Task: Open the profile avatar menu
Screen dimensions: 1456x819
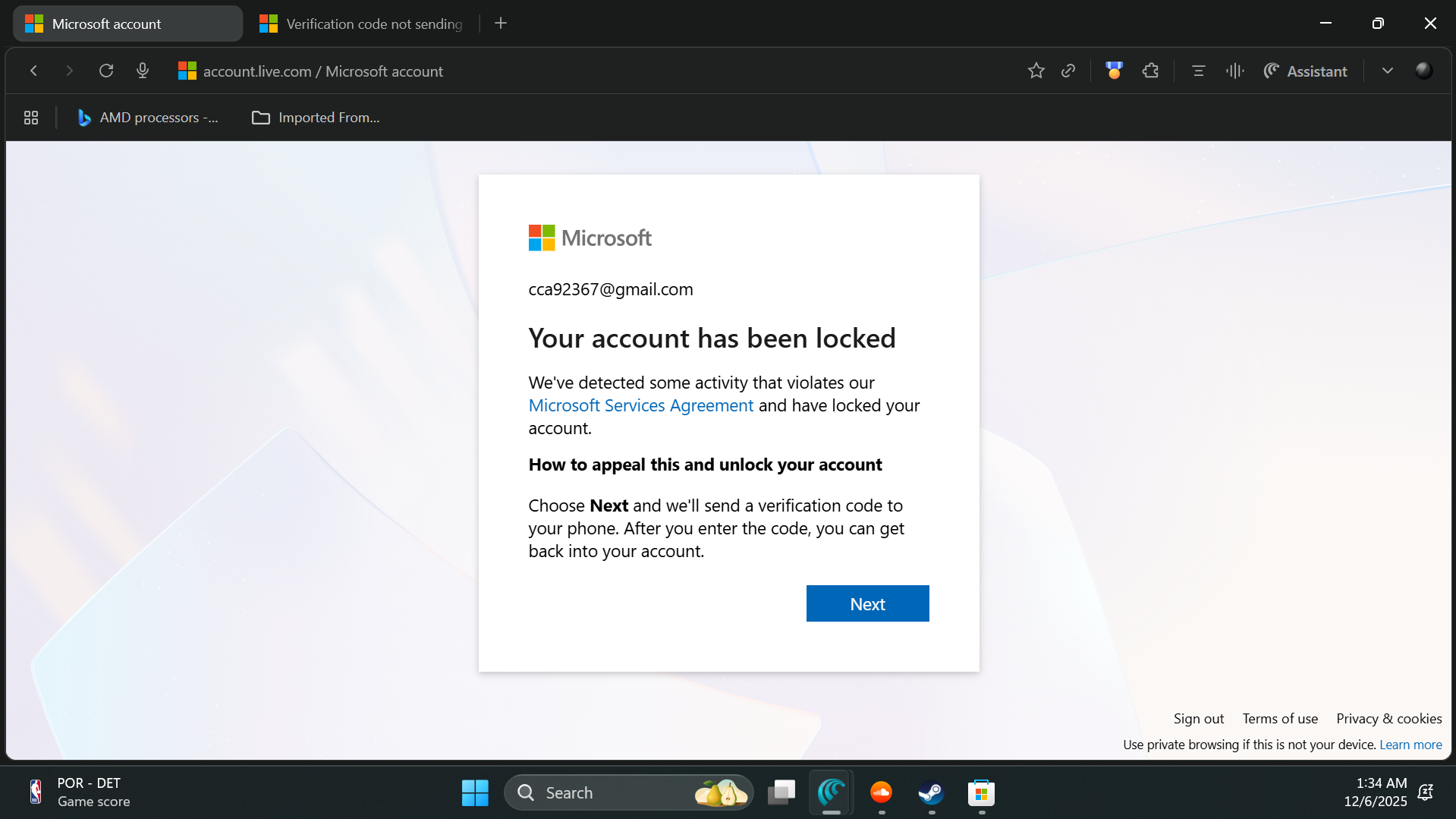Action: click(1423, 71)
